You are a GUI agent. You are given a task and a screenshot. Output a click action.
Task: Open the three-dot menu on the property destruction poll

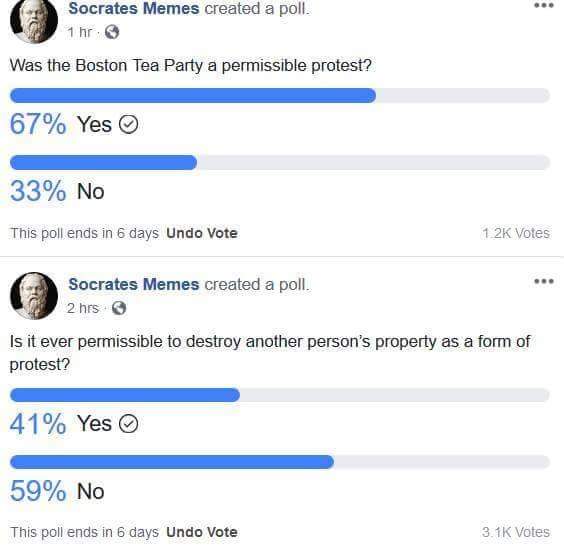(x=543, y=281)
